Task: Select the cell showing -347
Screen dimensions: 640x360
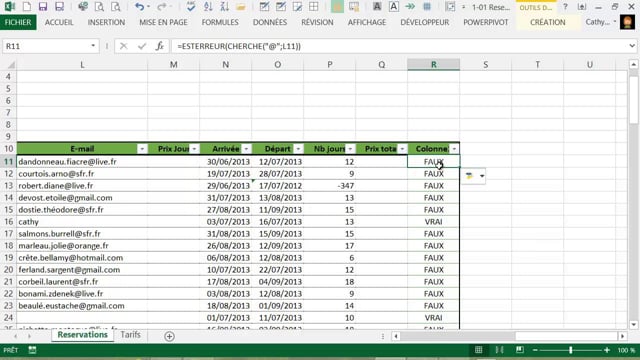Action: pos(329,186)
